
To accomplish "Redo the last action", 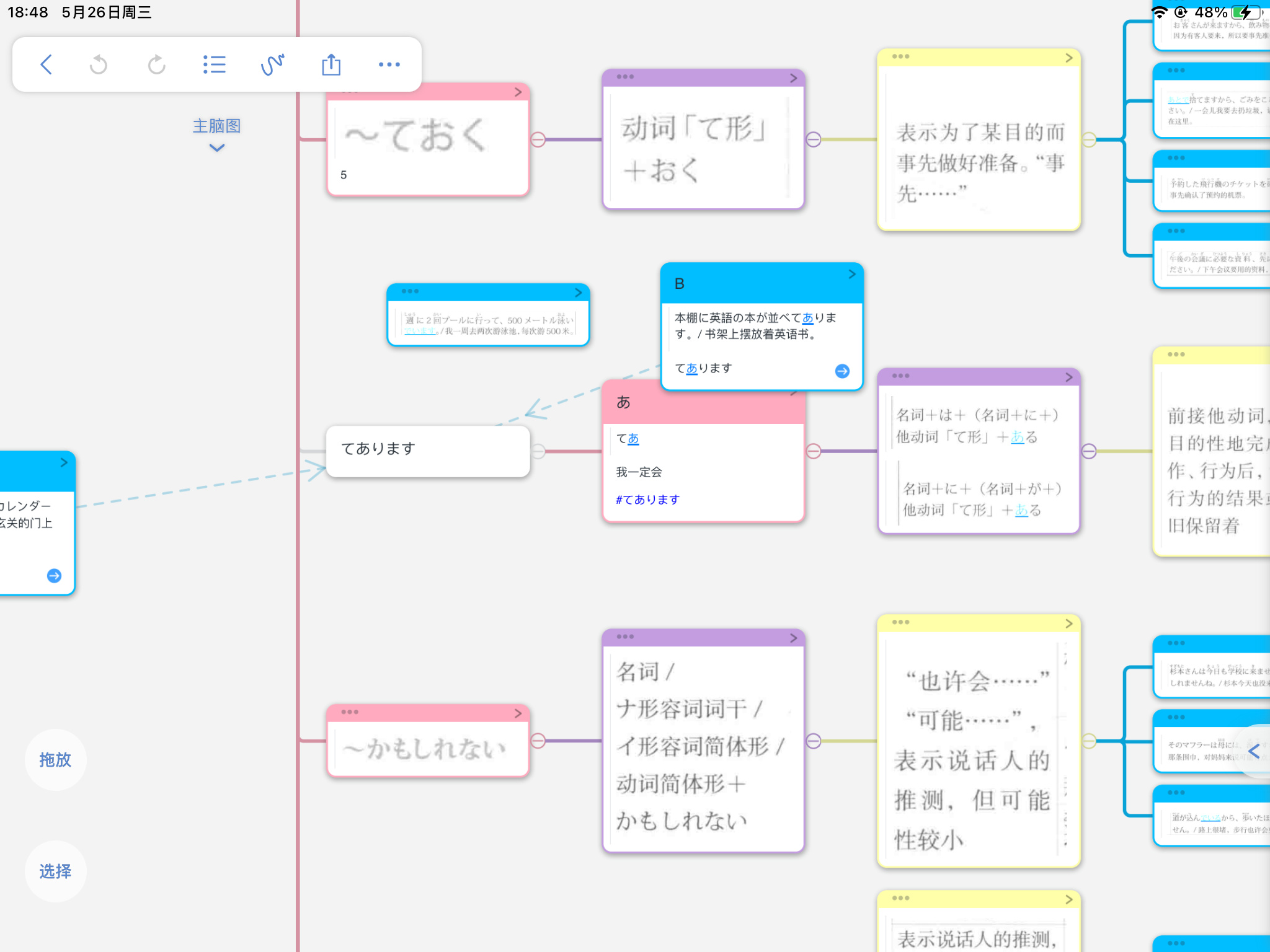I will [156, 64].
